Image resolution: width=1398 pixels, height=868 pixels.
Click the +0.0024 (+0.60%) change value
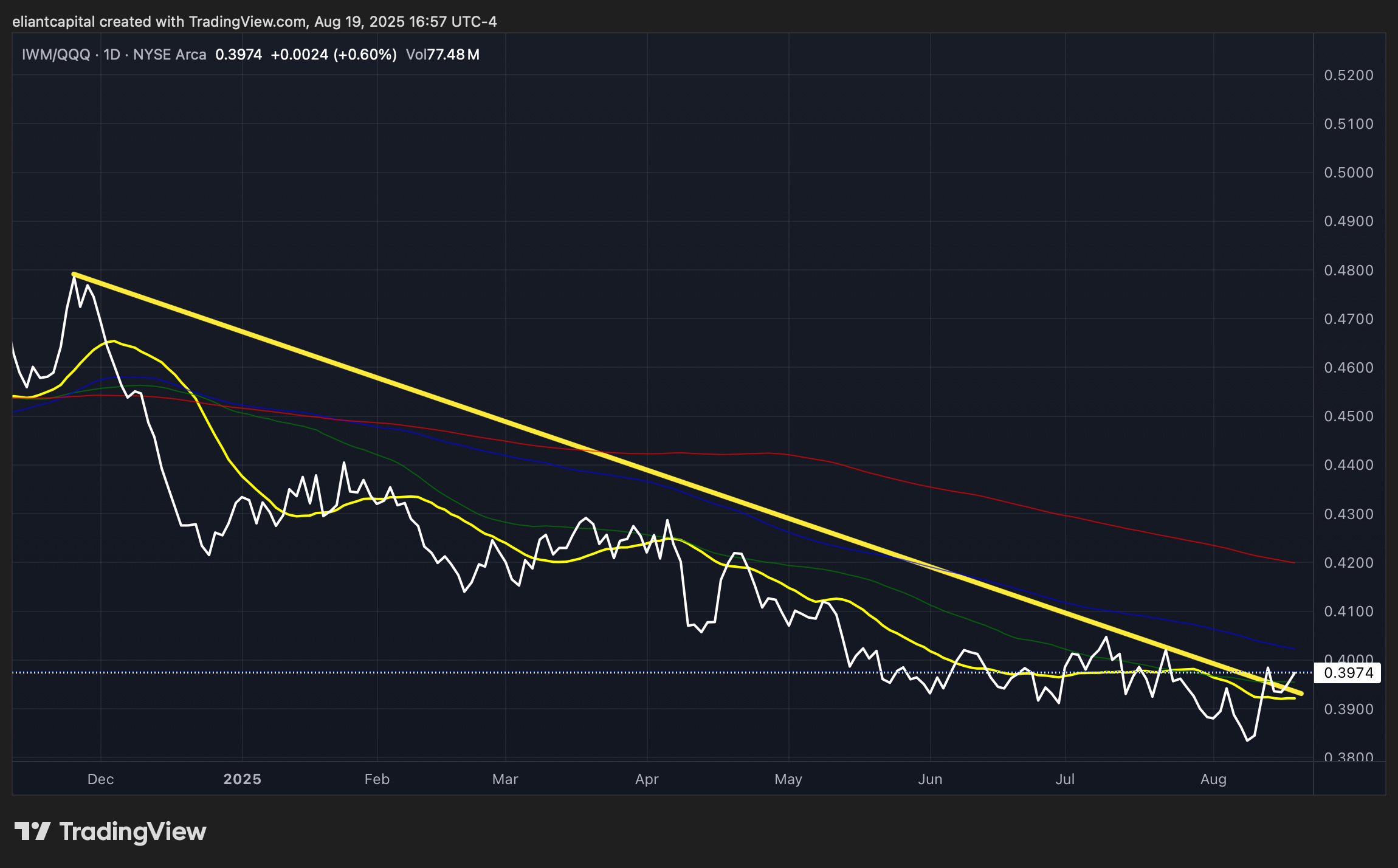pyautogui.click(x=333, y=55)
